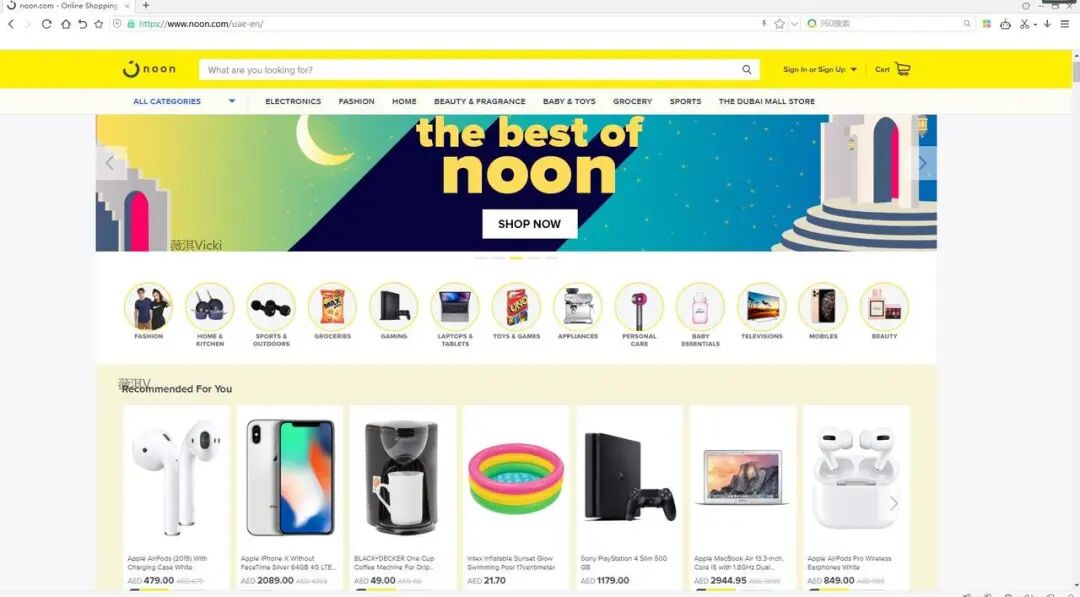Viewport: 1080px width, 597px height.
Task: Bookmark page with address bar star
Action: (779, 23)
